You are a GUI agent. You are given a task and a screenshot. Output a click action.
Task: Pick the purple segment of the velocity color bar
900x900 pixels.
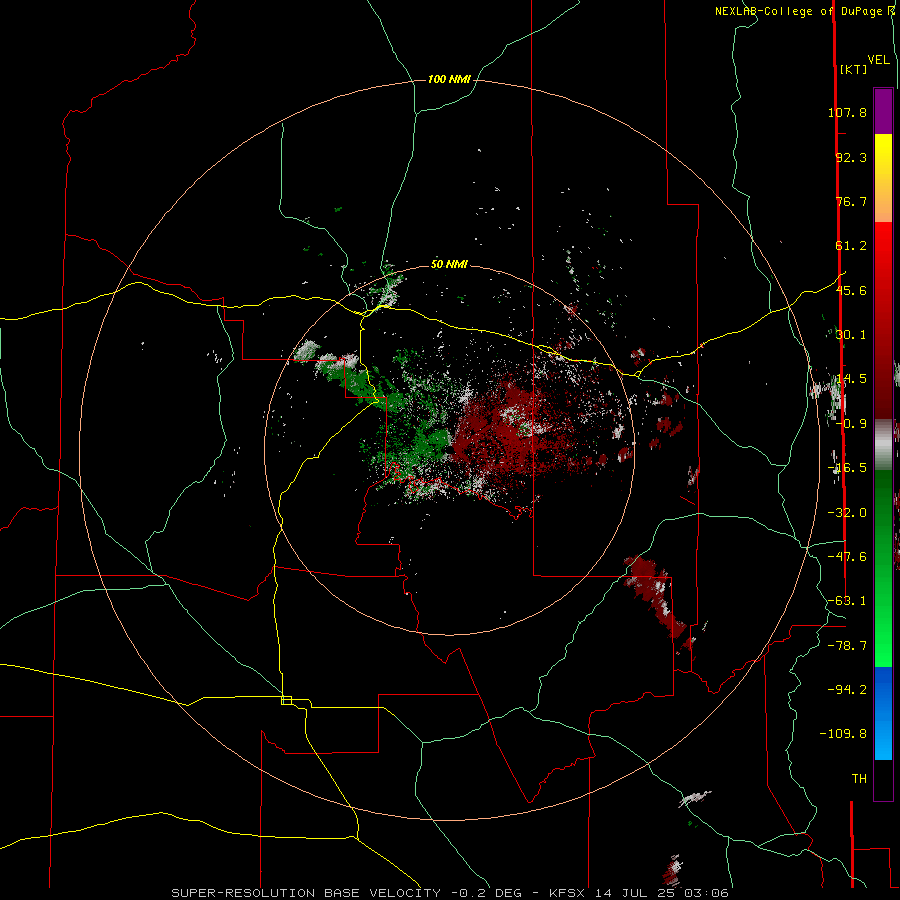click(x=883, y=111)
